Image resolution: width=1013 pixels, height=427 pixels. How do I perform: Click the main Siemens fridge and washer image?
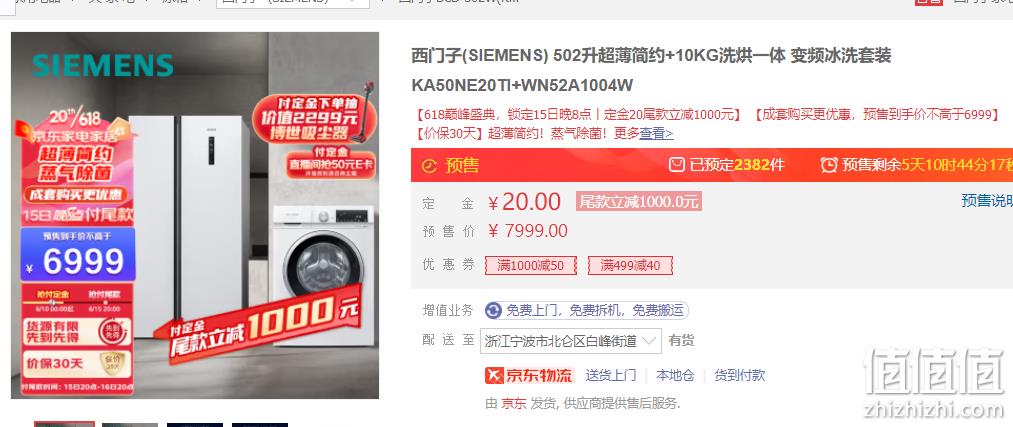tap(195, 215)
